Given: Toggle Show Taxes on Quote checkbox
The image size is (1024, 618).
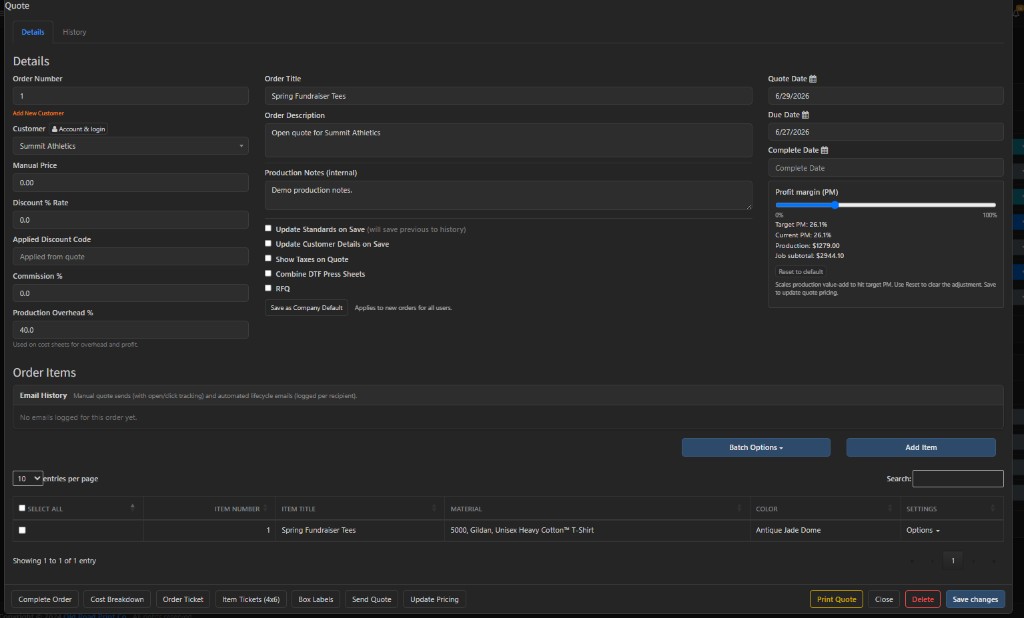Looking at the screenshot, I should pyautogui.click(x=268, y=259).
